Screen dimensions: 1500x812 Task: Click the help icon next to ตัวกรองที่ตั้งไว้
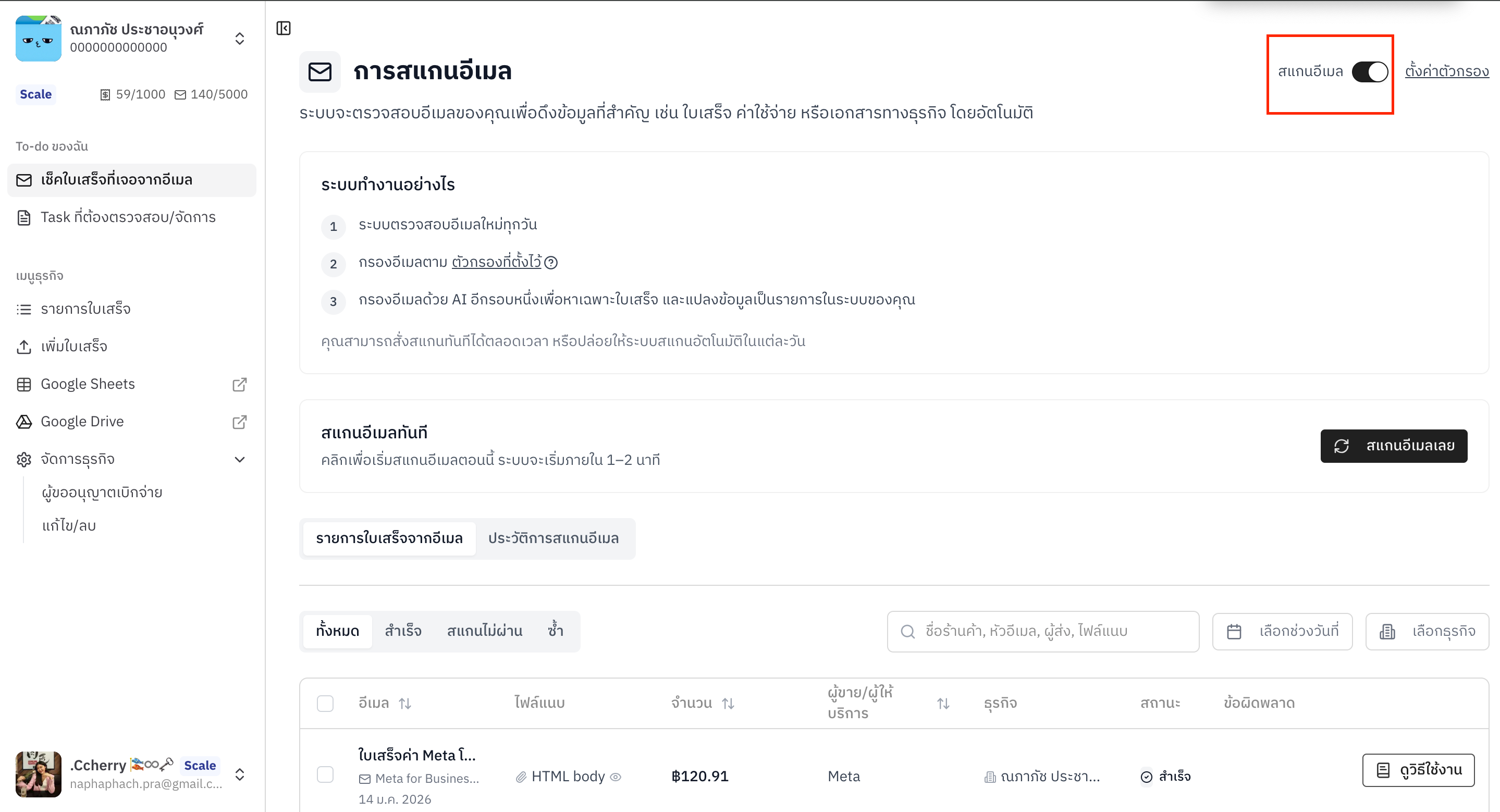tap(551, 263)
